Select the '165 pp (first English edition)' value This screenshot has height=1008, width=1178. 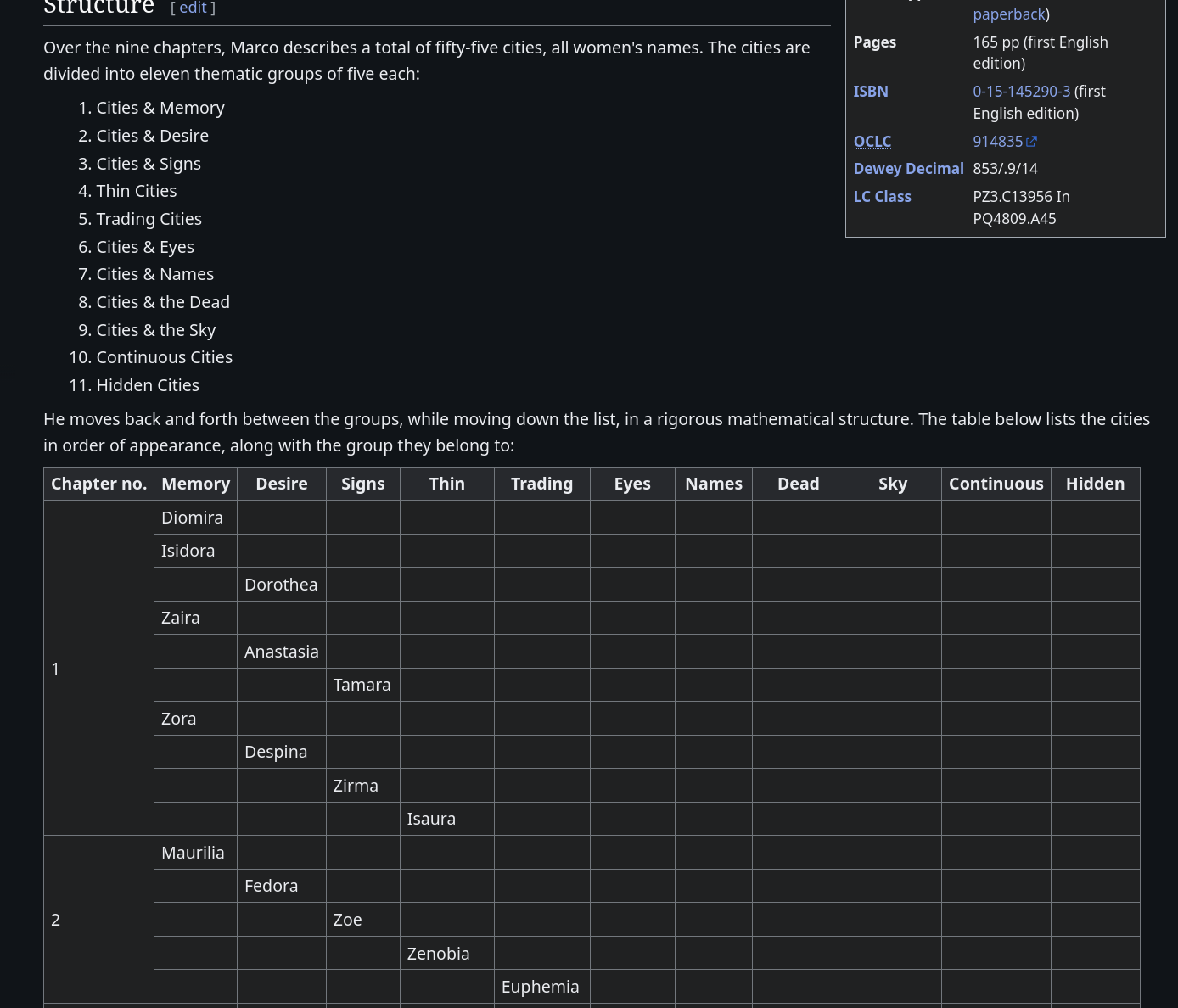[1041, 53]
